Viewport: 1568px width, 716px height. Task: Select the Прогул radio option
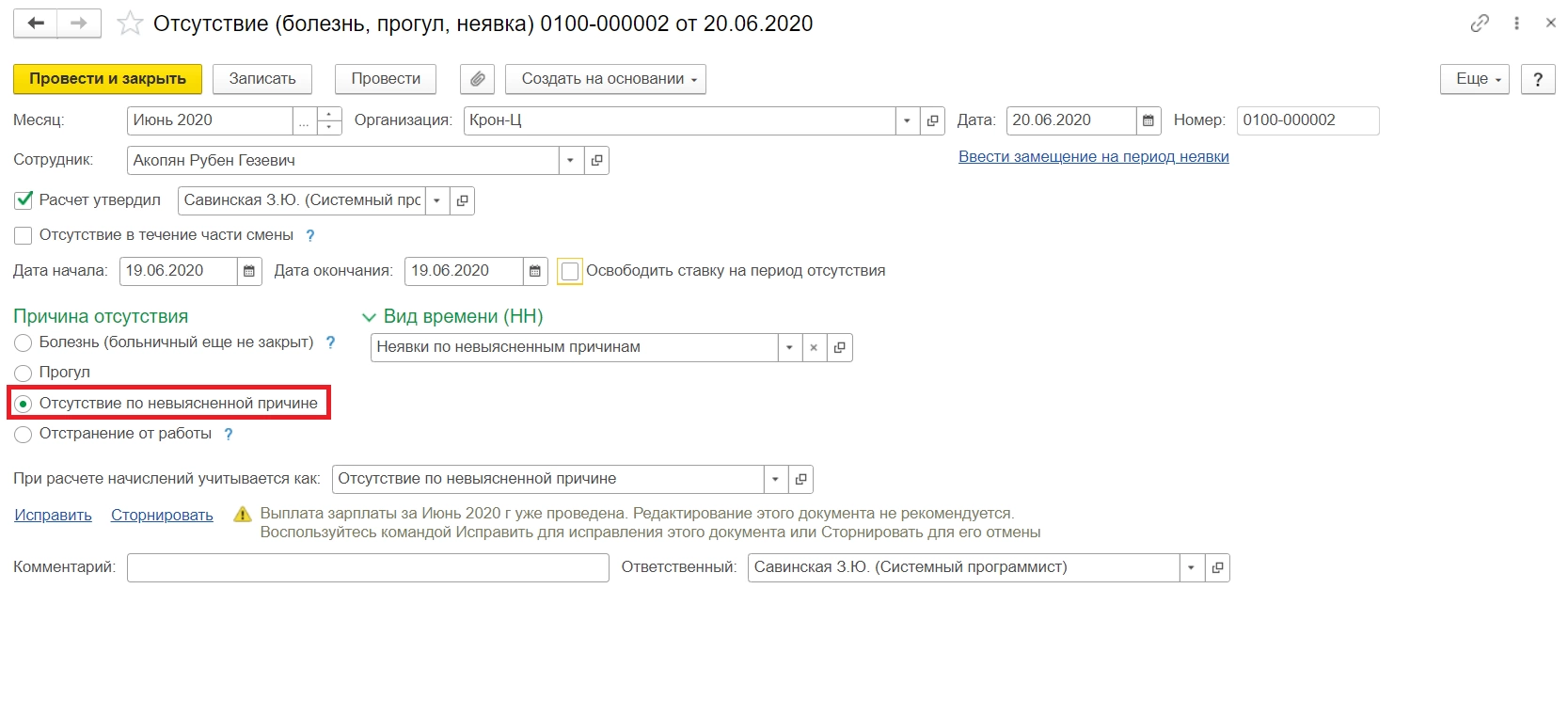tap(24, 373)
